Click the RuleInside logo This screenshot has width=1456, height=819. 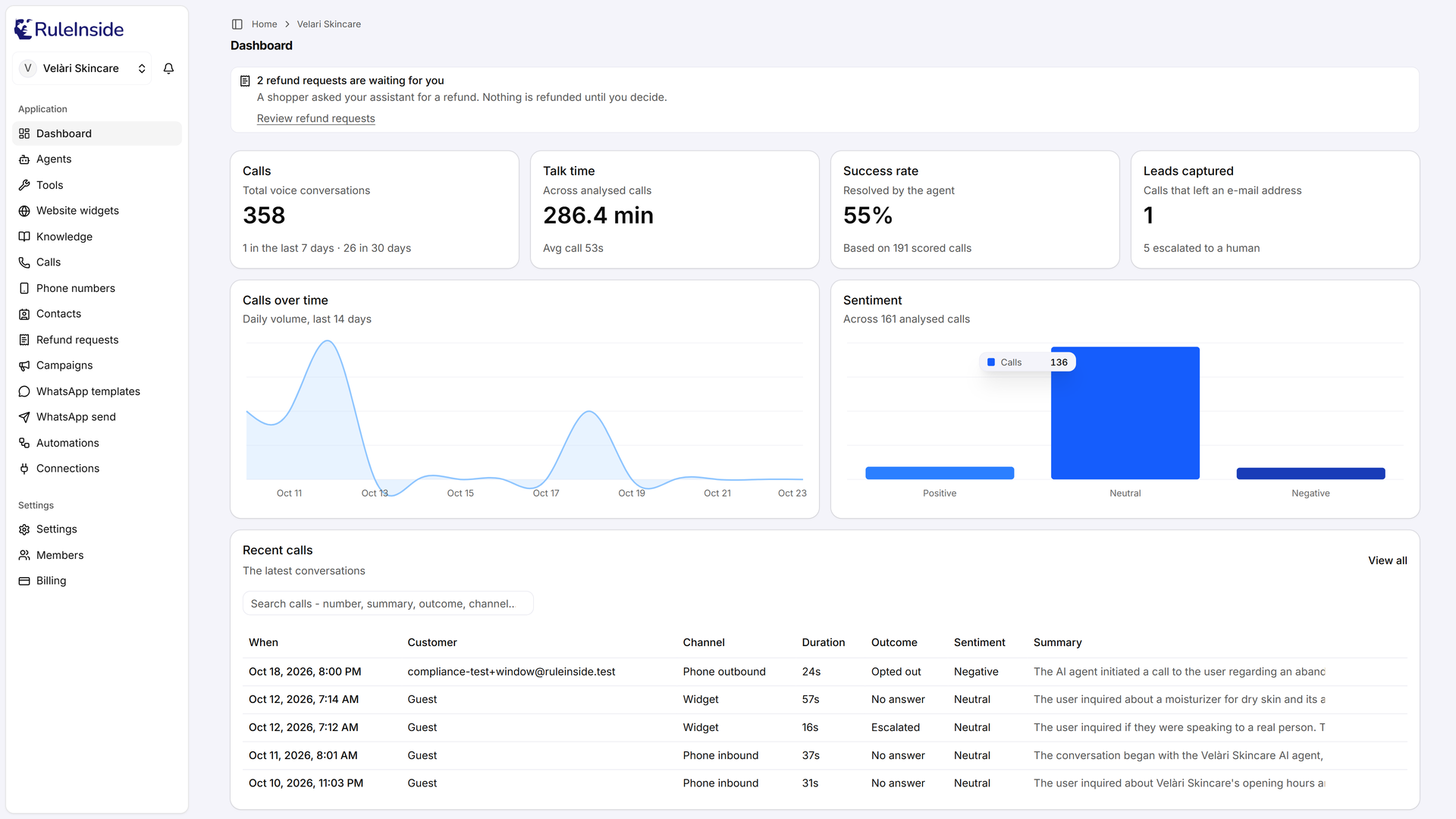pos(69,29)
